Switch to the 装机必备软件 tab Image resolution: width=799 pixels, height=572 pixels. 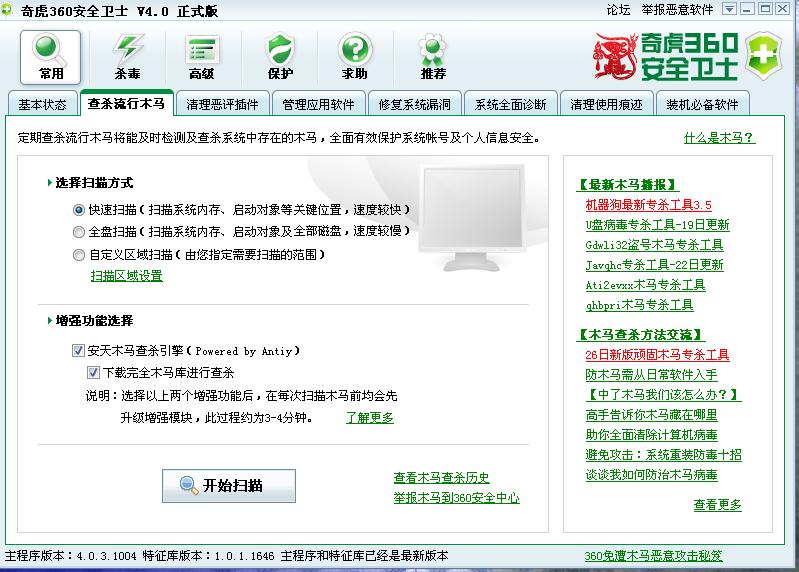[702, 104]
